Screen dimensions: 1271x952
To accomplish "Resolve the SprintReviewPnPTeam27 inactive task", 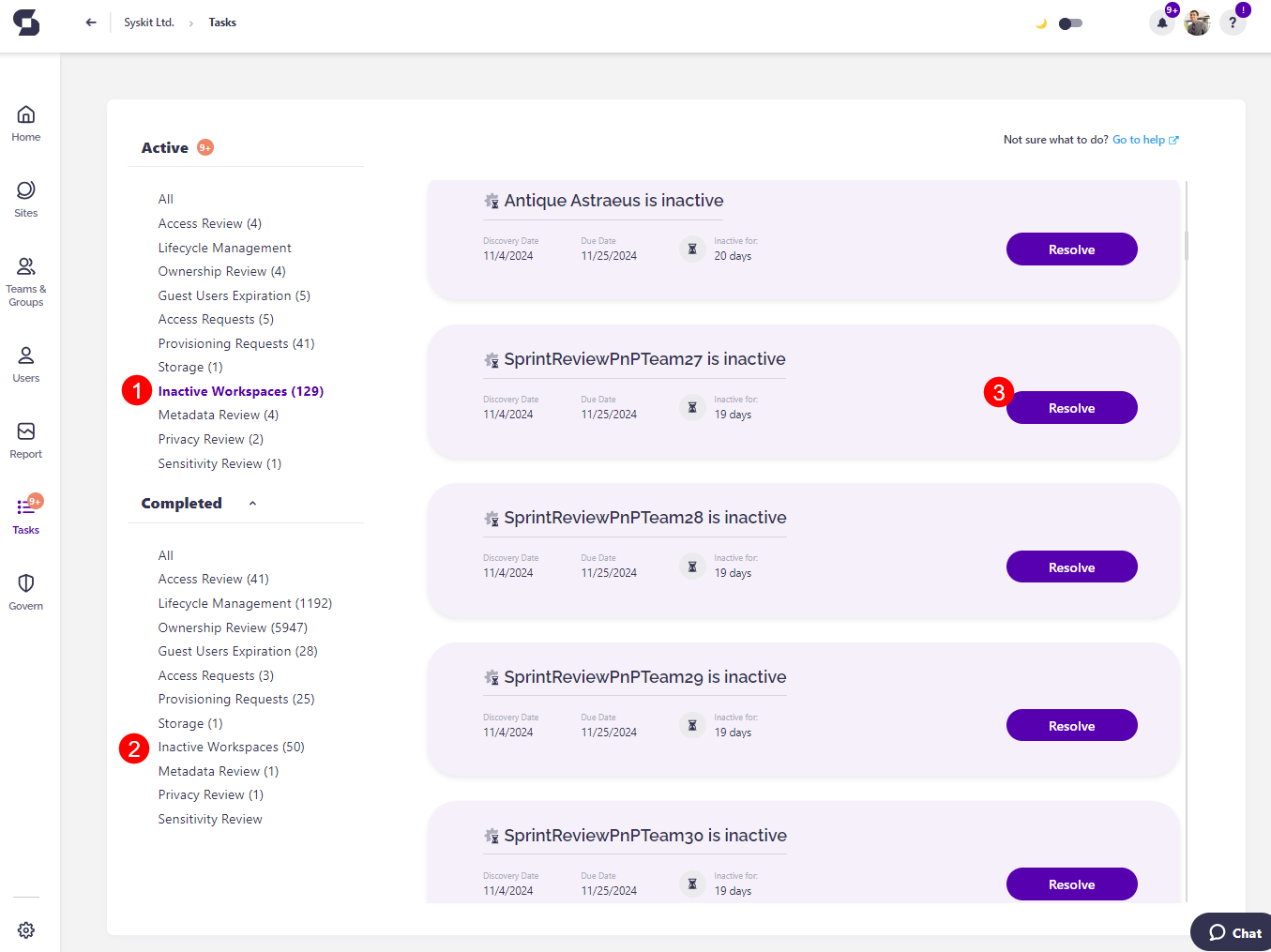I will [x=1071, y=407].
